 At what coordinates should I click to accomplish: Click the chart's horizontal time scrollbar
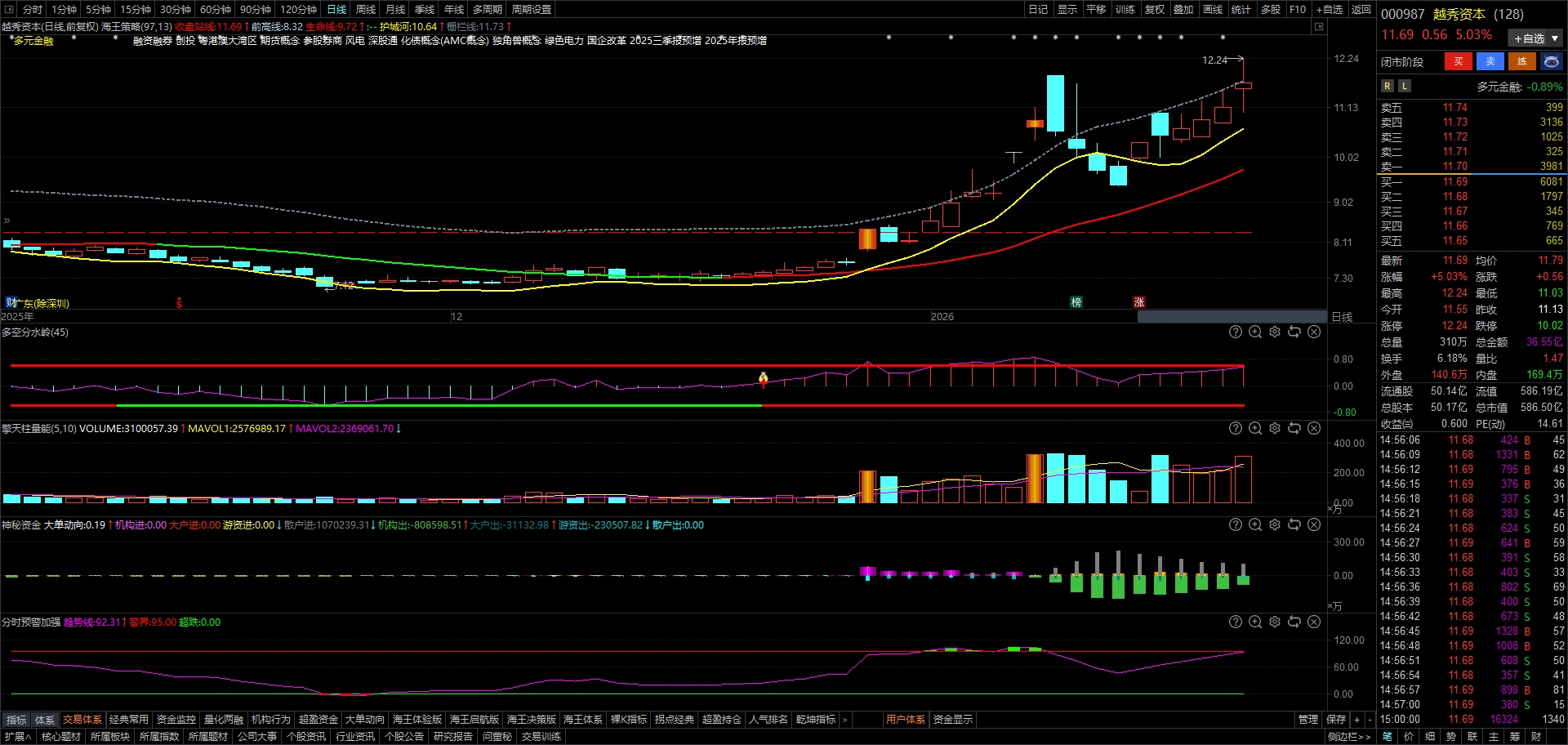(1232, 316)
